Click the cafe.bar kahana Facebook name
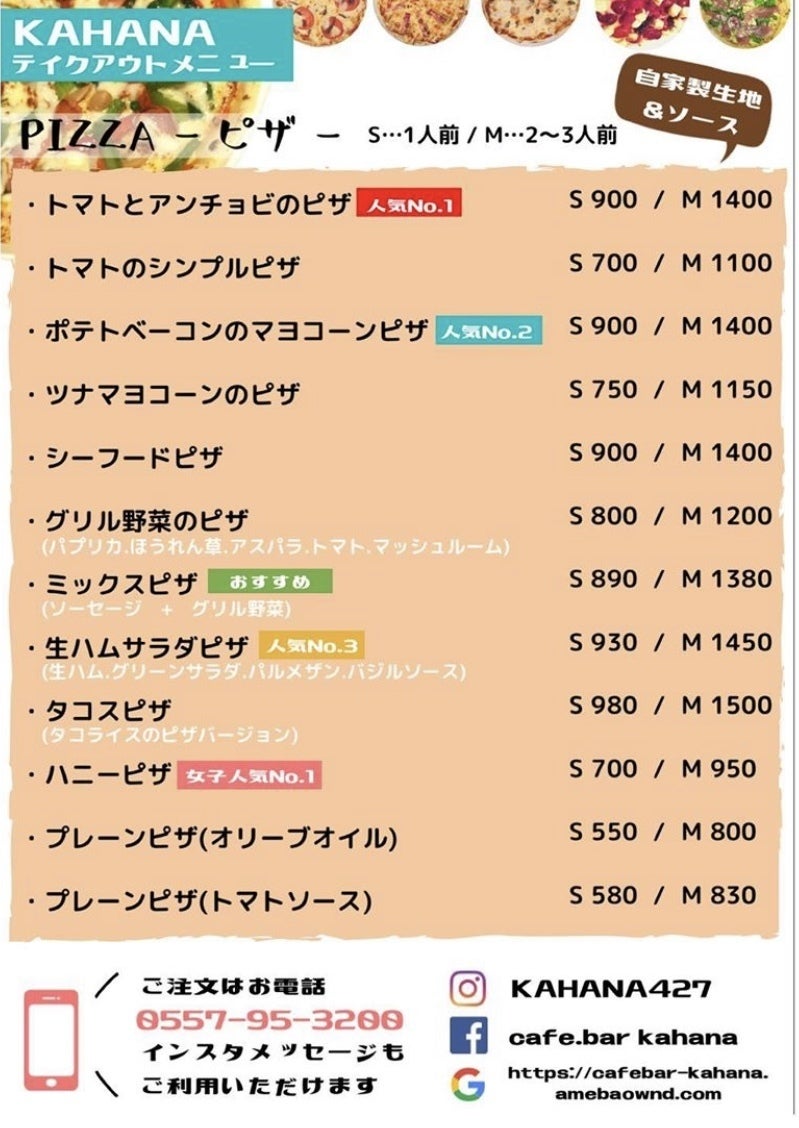The width and height of the screenshot is (799, 1128). [622, 1037]
